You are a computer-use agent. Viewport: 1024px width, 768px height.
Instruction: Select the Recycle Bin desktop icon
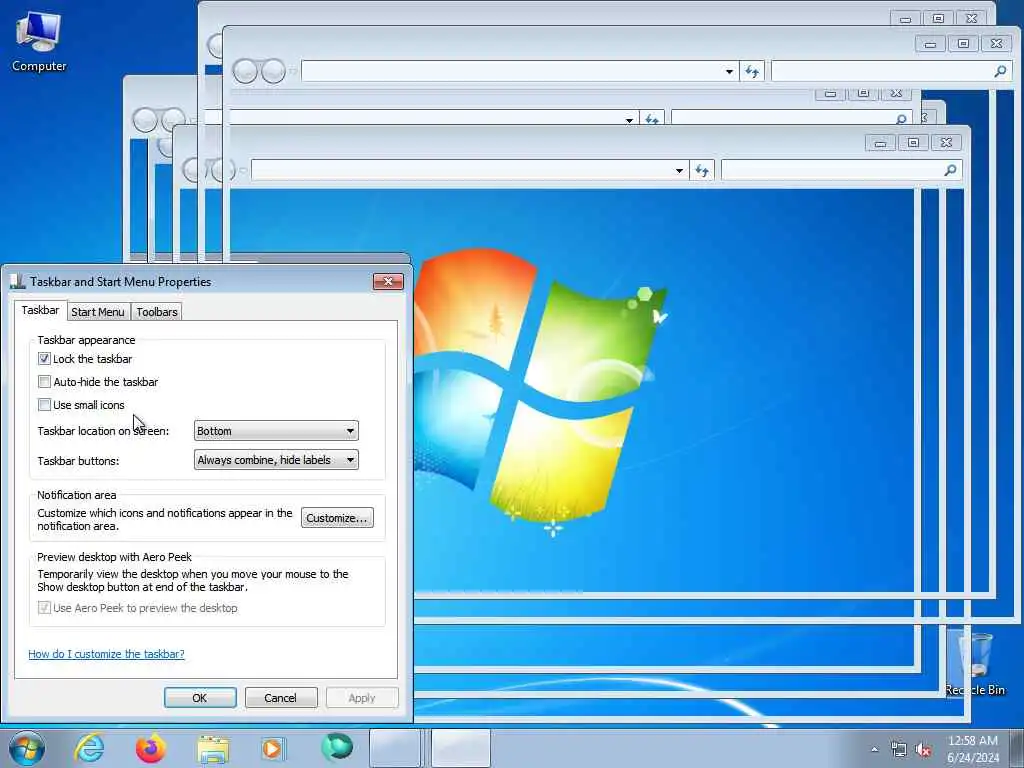coord(975,663)
